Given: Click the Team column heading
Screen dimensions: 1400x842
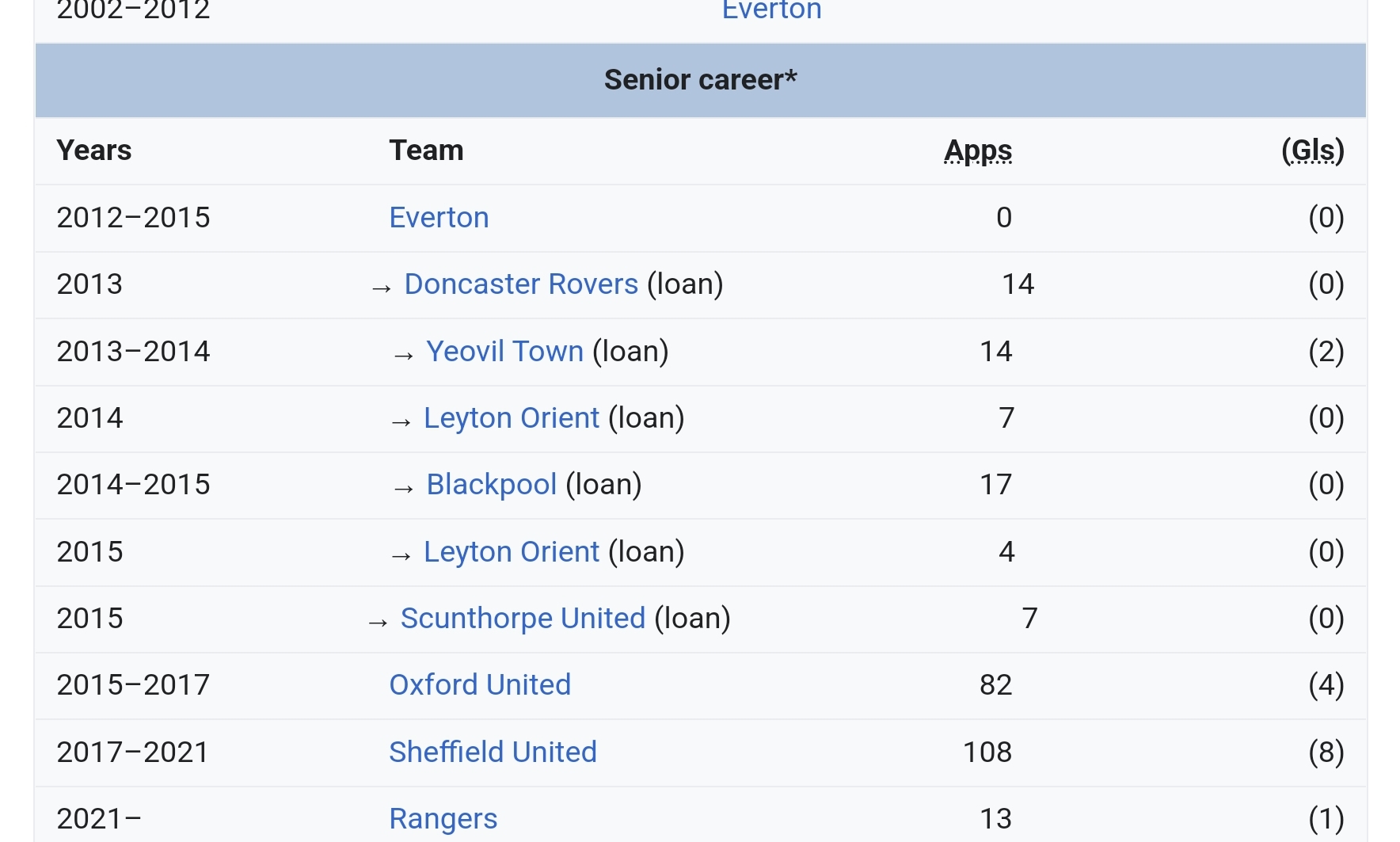Looking at the screenshot, I should (x=426, y=150).
